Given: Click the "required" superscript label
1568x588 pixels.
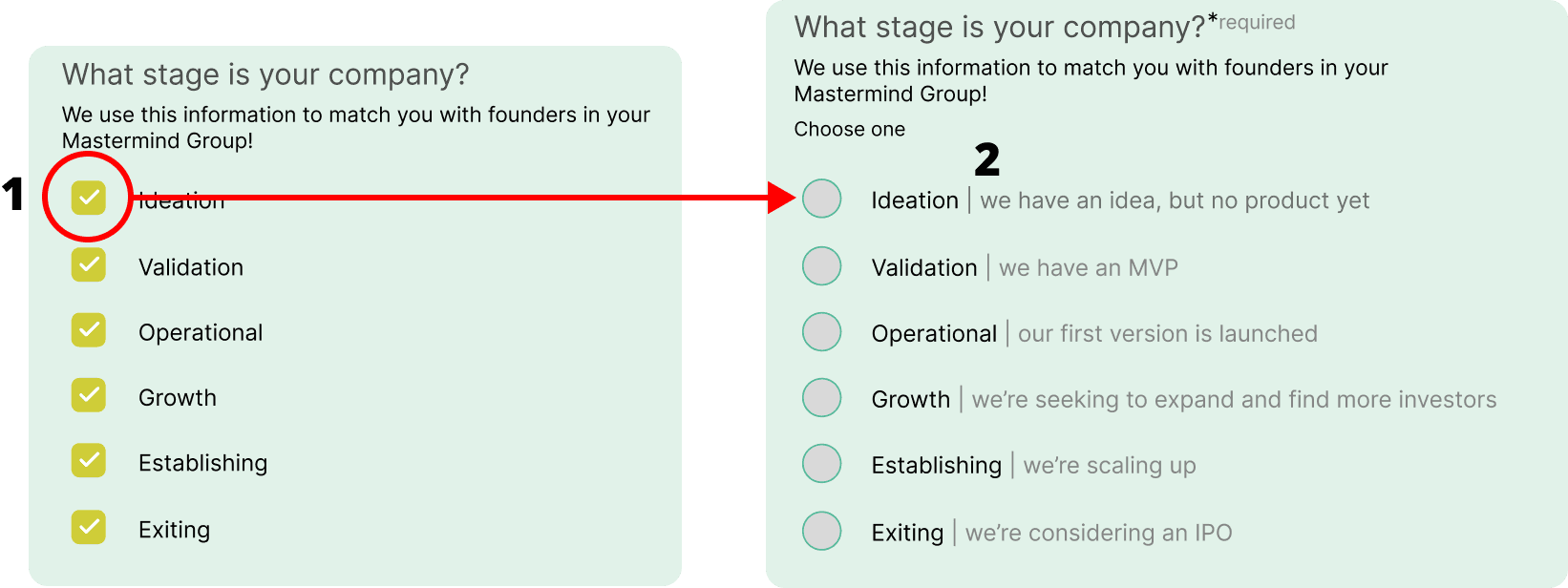Looking at the screenshot, I should 1257,22.
